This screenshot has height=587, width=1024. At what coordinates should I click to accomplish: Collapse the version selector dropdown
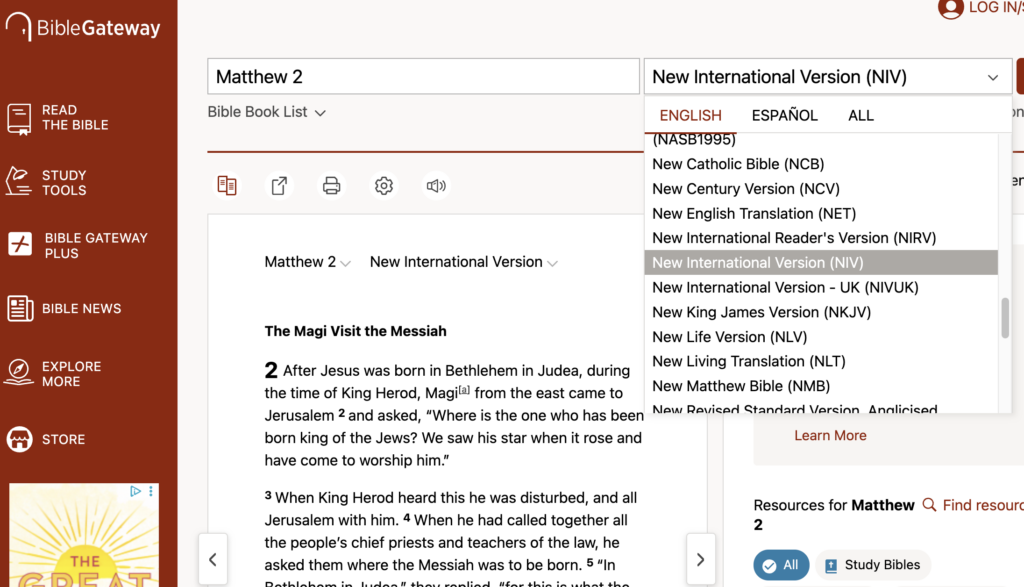[992, 77]
